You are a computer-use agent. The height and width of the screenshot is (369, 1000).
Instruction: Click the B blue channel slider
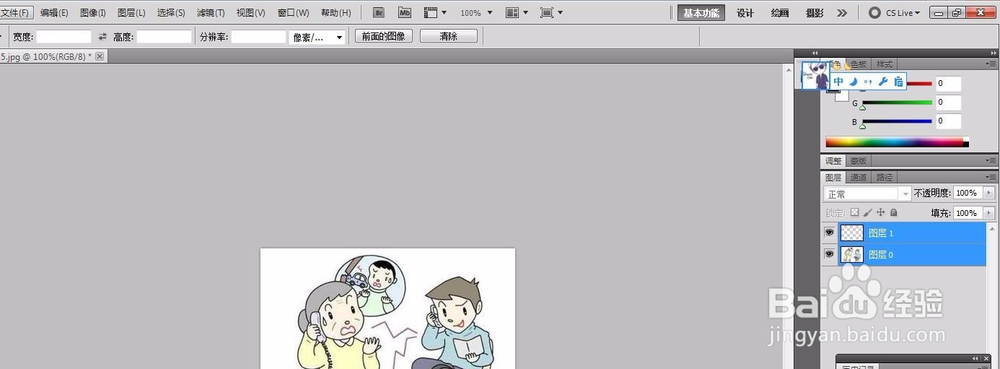coord(897,121)
